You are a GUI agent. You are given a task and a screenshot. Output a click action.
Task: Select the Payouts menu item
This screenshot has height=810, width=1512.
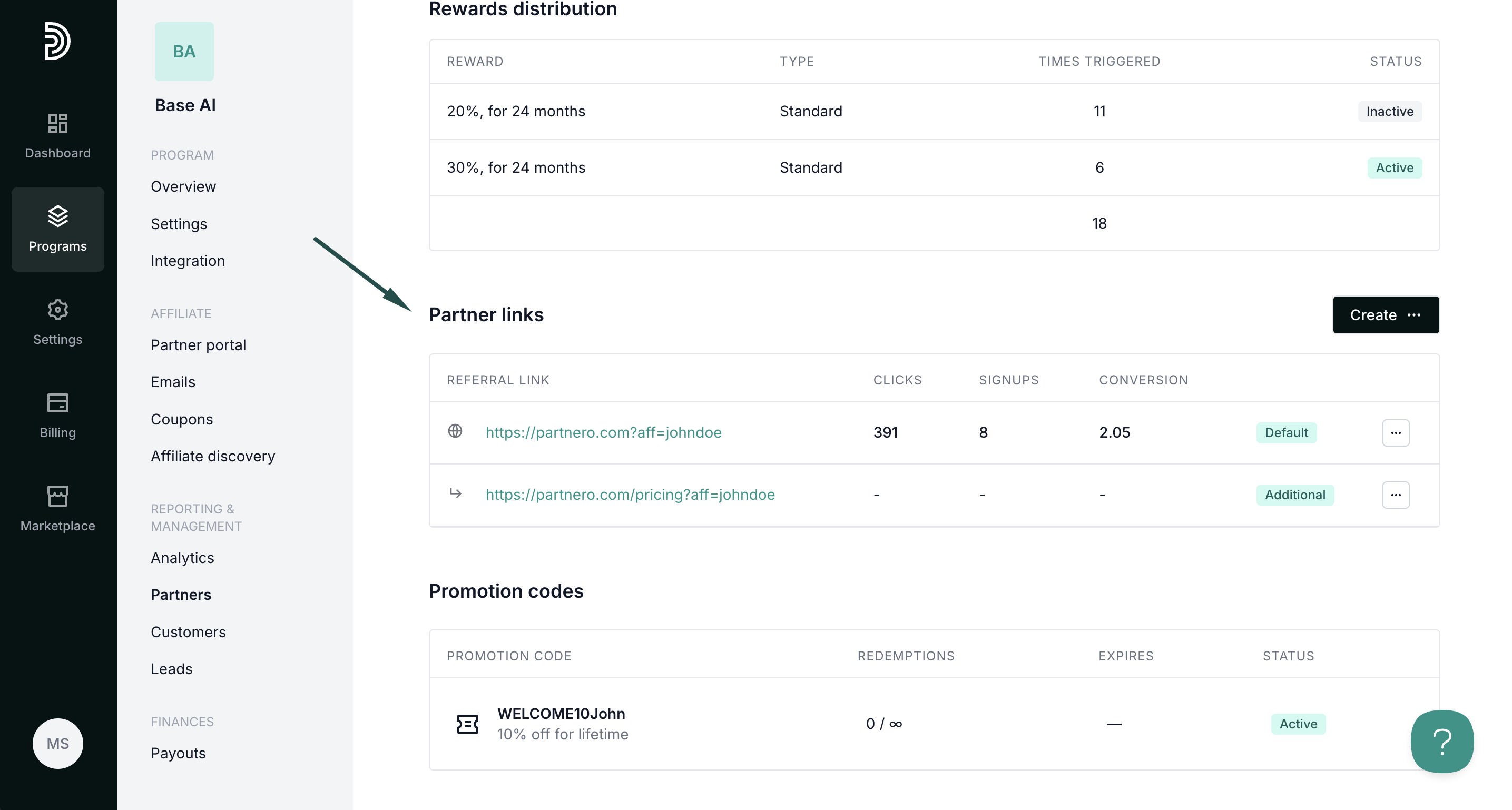point(178,753)
